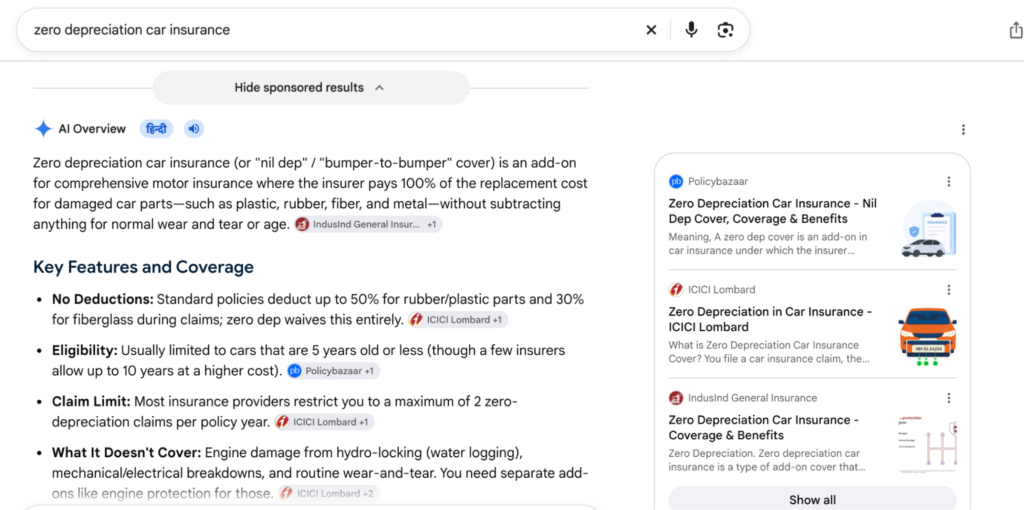Click the Eligibility bold text
1024x510 pixels.
click(x=85, y=351)
